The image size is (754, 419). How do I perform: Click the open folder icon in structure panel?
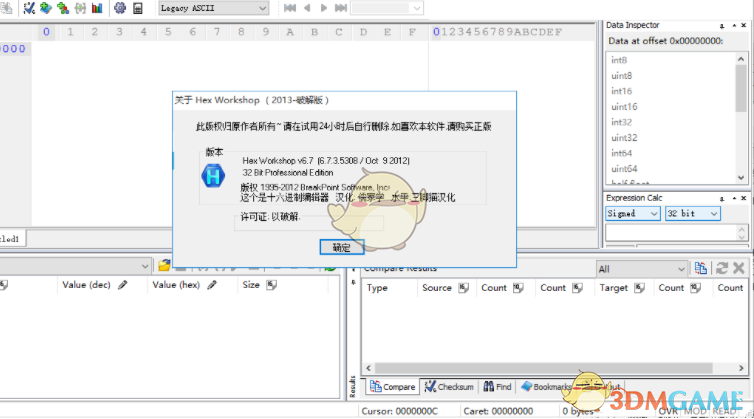[x=164, y=265]
